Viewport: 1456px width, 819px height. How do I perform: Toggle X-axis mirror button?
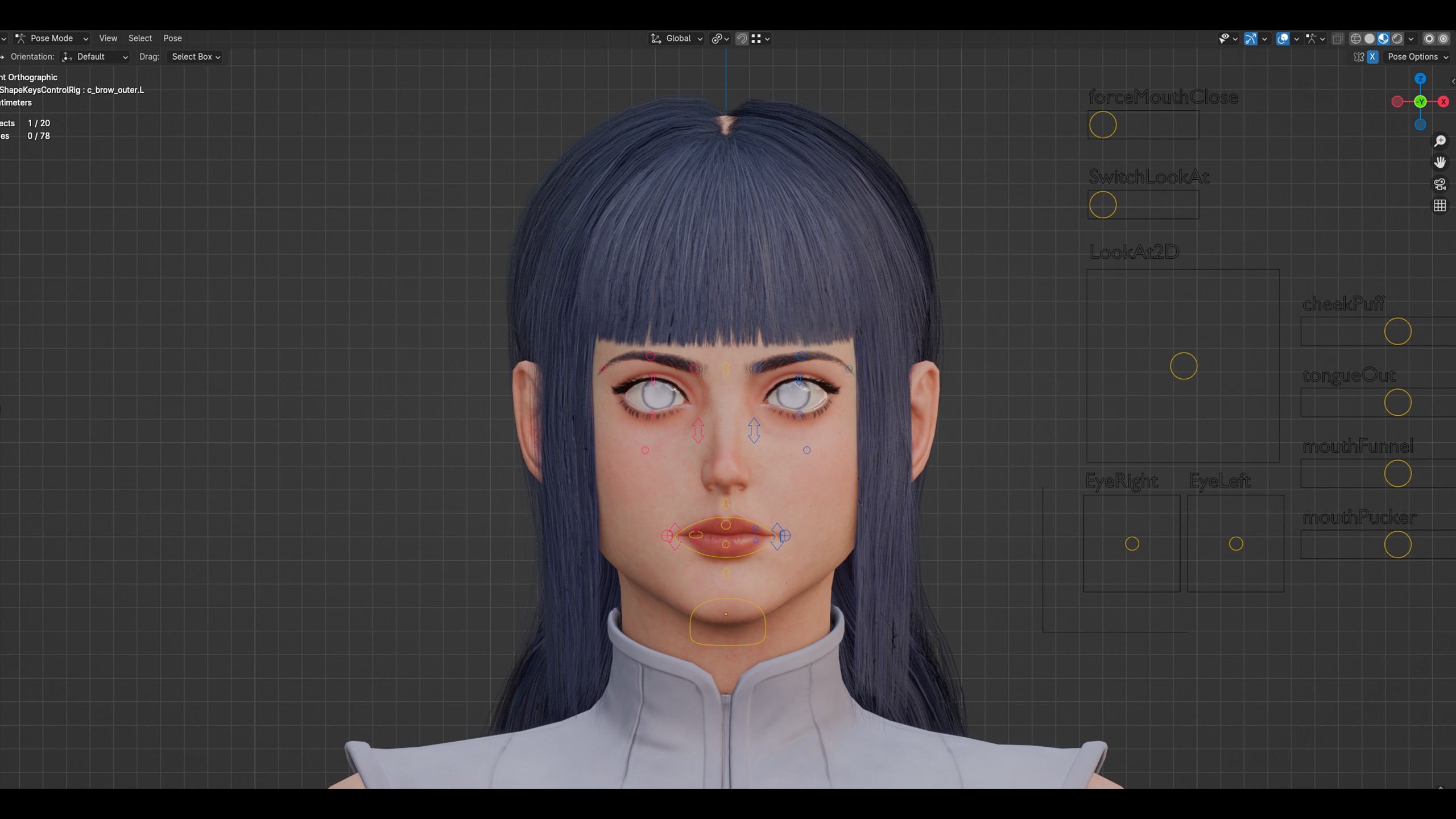(x=1372, y=57)
